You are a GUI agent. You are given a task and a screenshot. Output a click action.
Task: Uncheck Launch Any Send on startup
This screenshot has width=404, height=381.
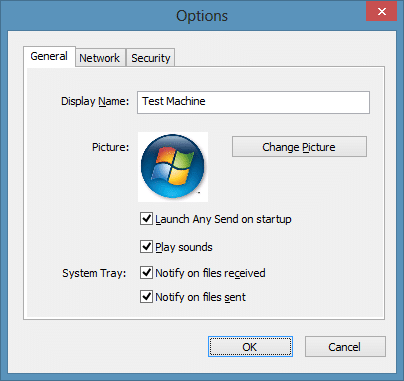(x=146, y=219)
